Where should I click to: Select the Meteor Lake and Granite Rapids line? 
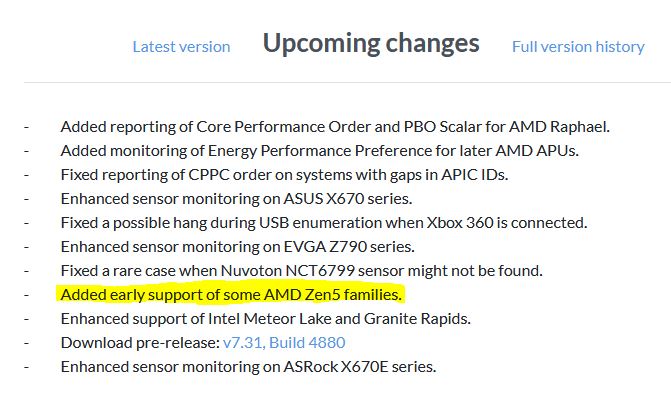point(266,319)
